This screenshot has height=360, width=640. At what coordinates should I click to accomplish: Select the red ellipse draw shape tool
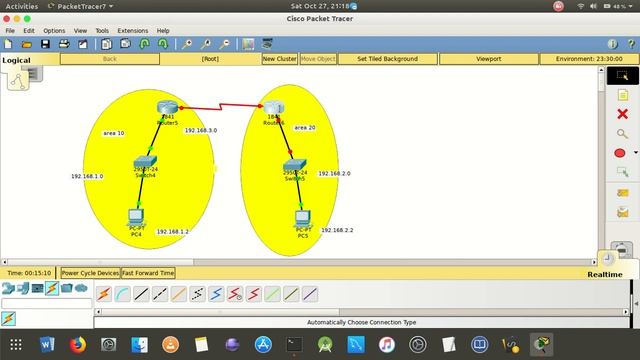(x=620, y=153)
